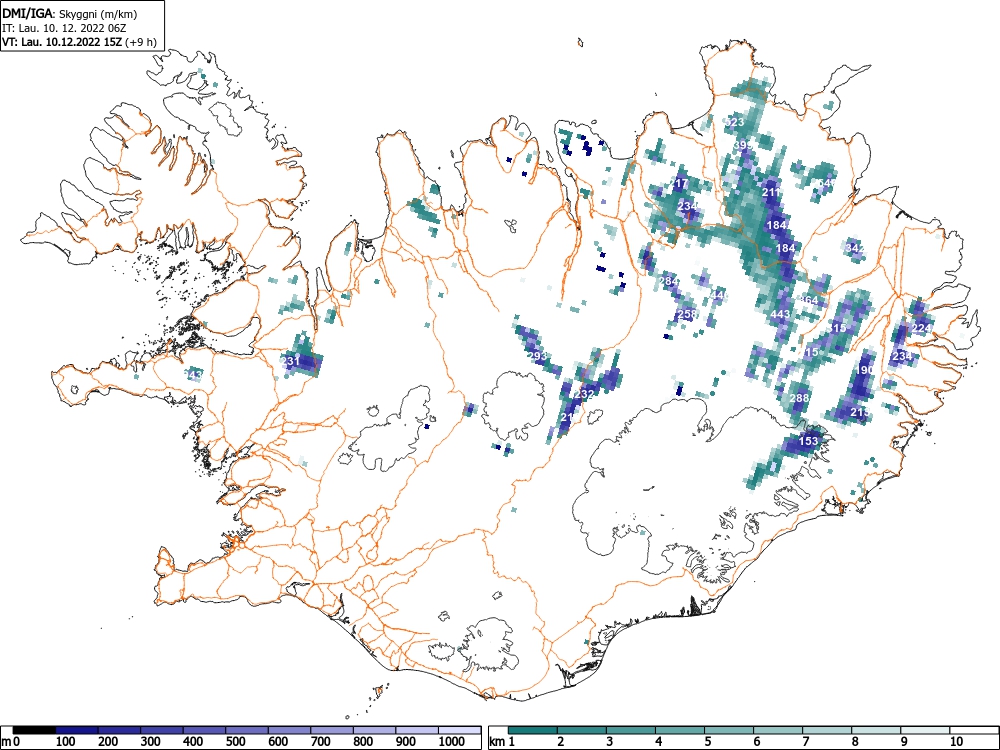Click the 'VT: Lau. 10.12.2022 15Z (+9 h)' line

tap(79, 42)
